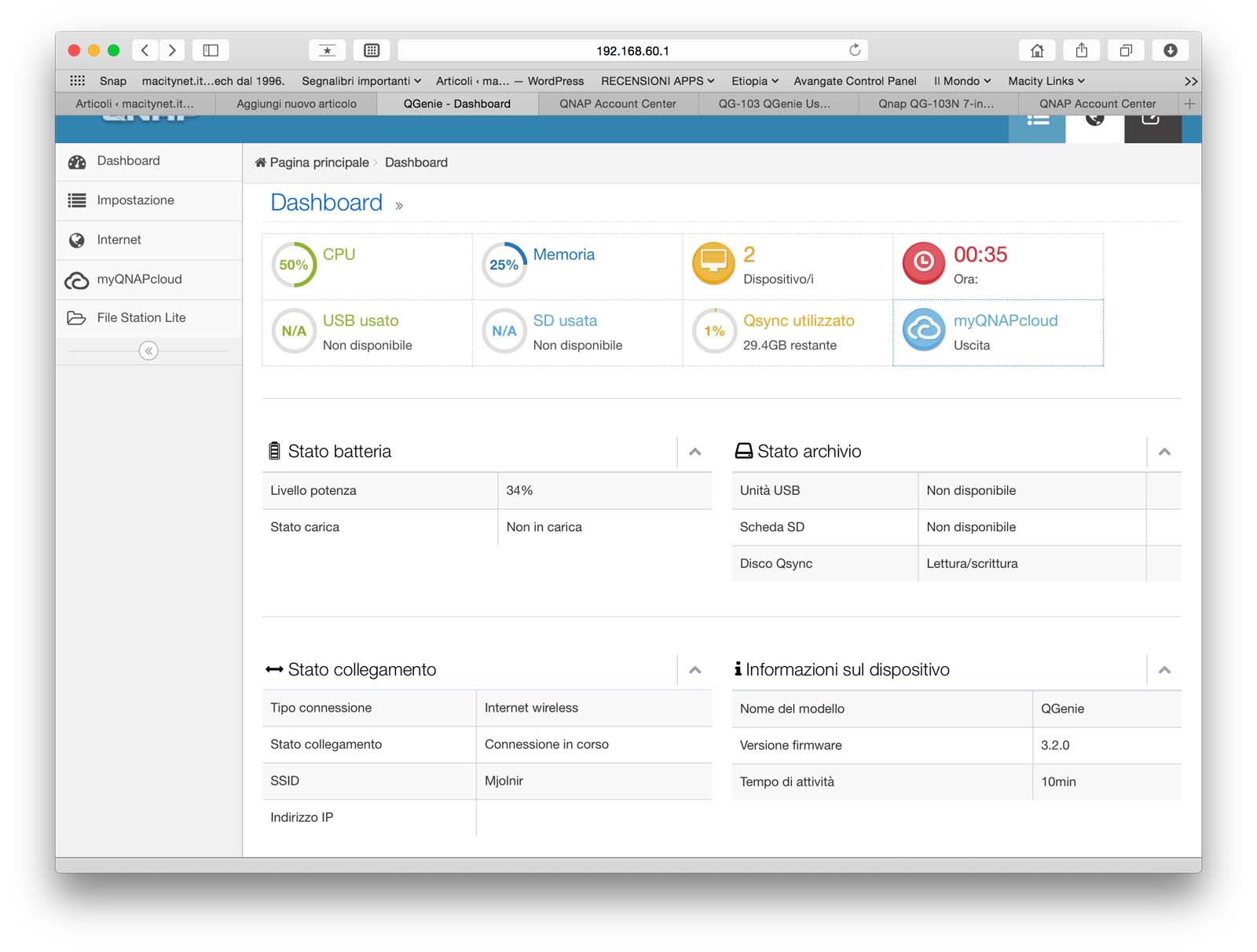Click the Lettura/scrittura Disco Qsync cell
1257x952 pixels.
pos(1032,563)
